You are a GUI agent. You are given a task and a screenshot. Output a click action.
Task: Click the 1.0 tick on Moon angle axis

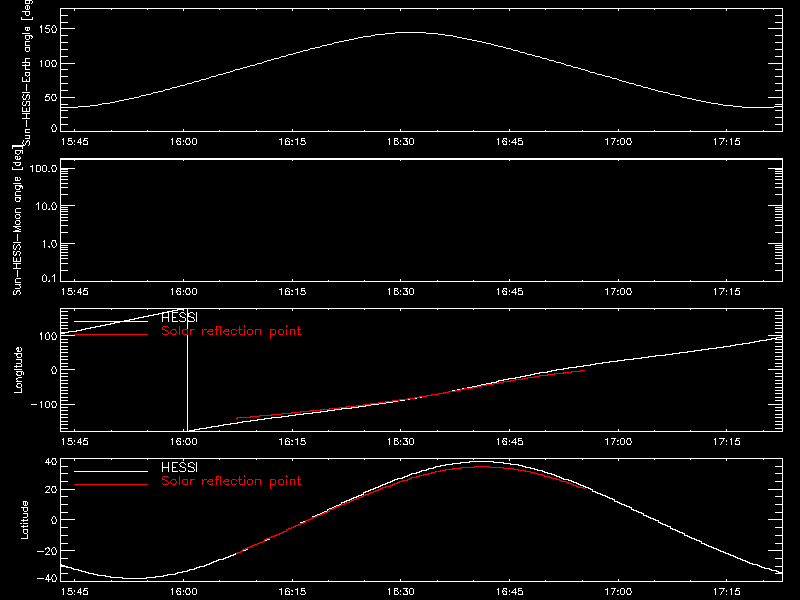point(49,244)
